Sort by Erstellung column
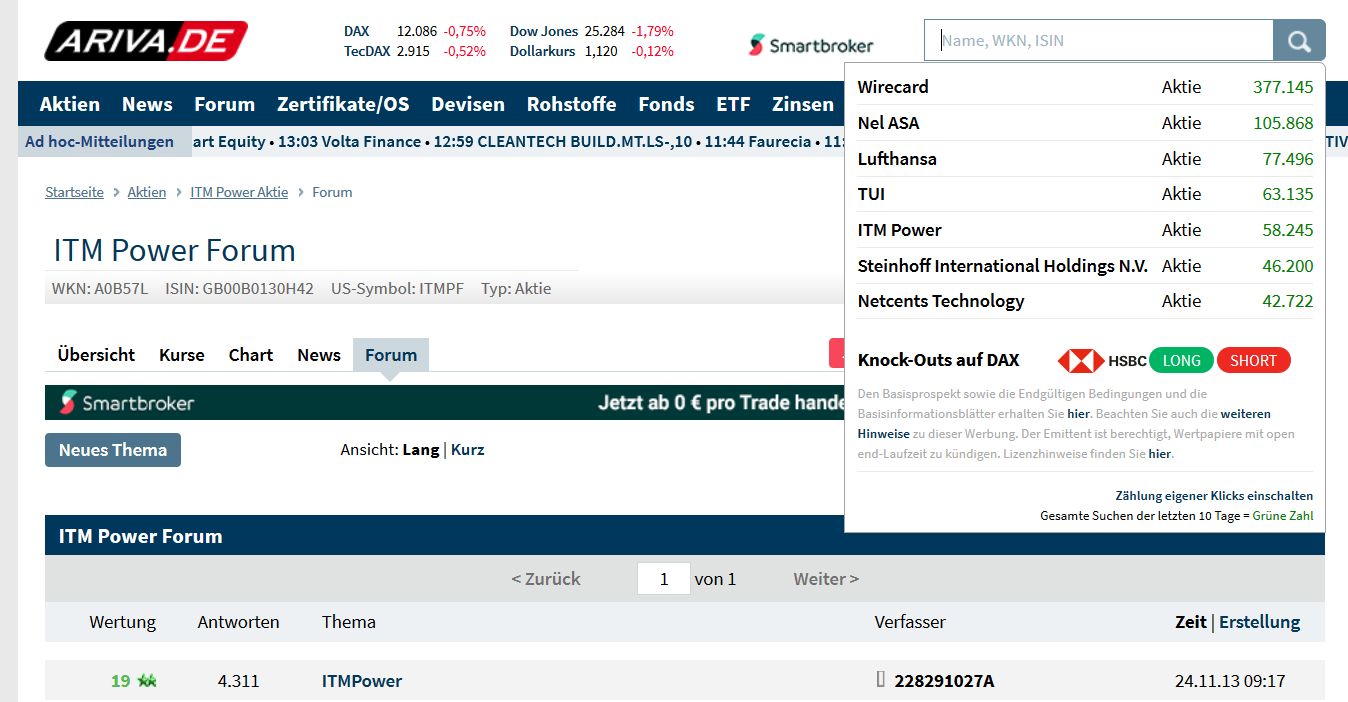This screenshot has height=702, width=1348. click(1259, 622)
